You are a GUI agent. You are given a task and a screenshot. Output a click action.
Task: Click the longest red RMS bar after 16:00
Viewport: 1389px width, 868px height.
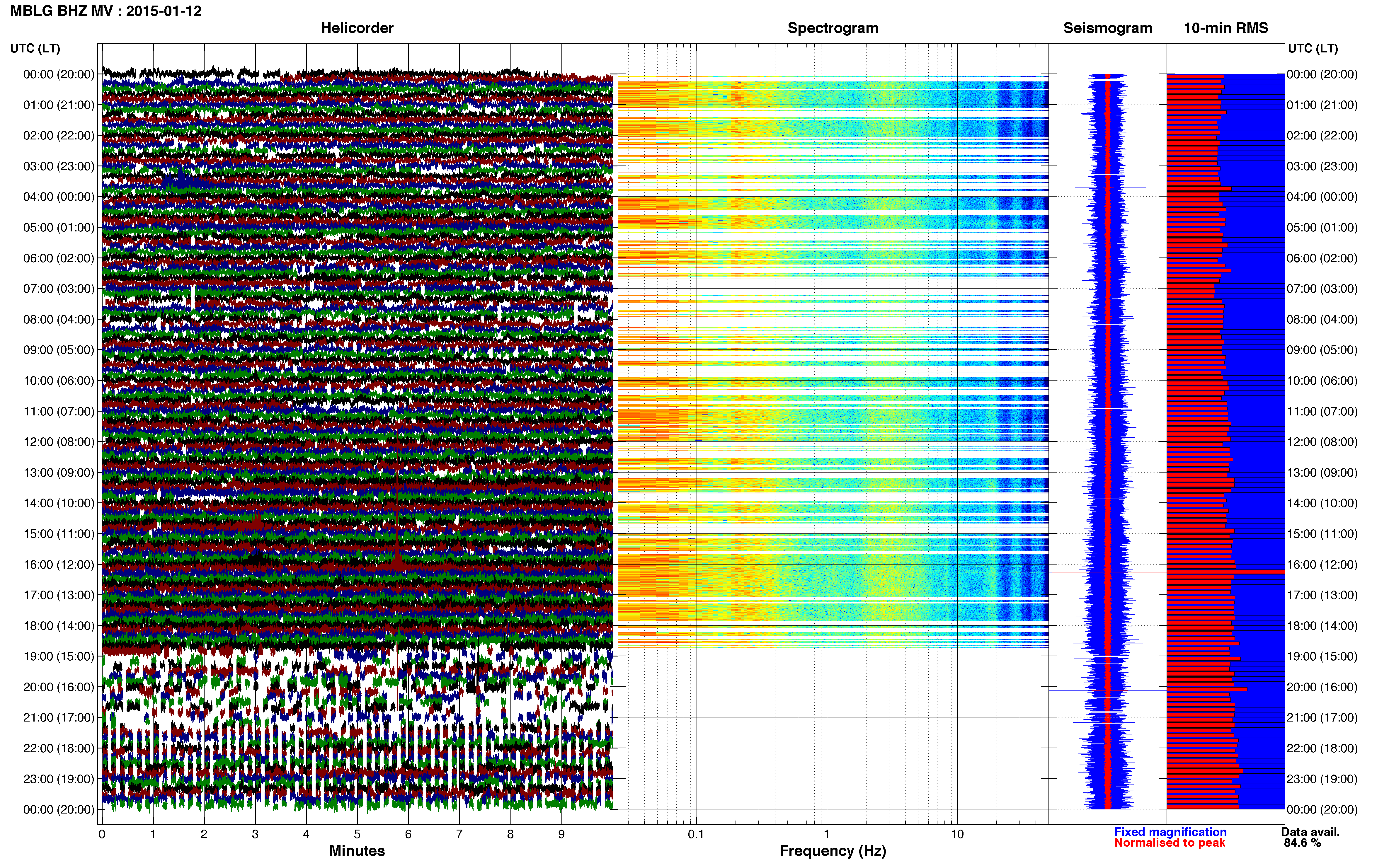pyautogui.click(x=1225, y=572)
